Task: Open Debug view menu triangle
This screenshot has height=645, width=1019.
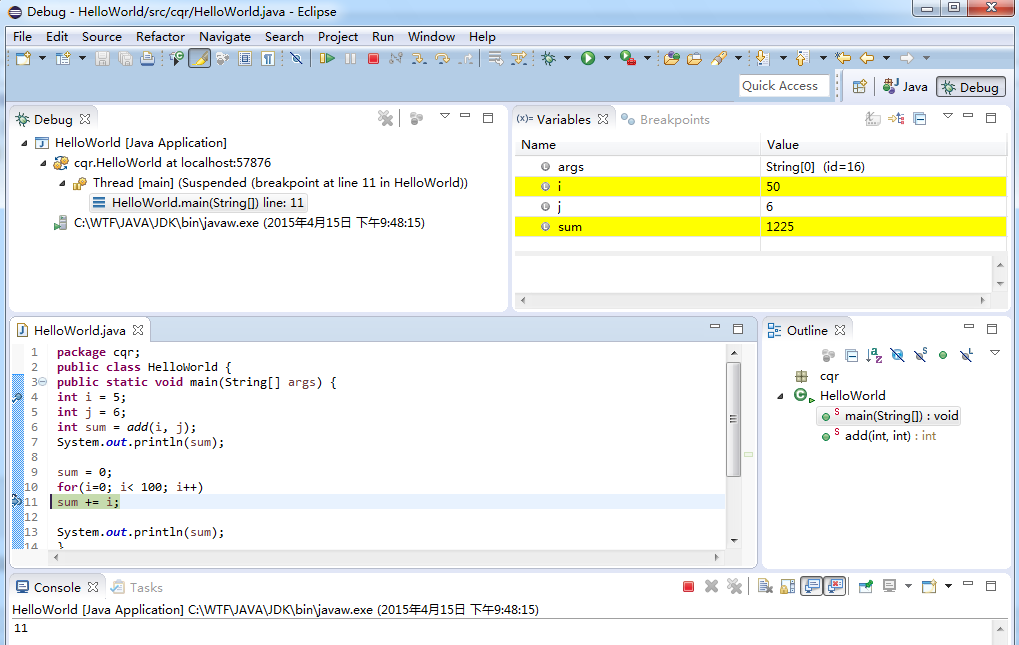Action: click(x=445, y=116)
